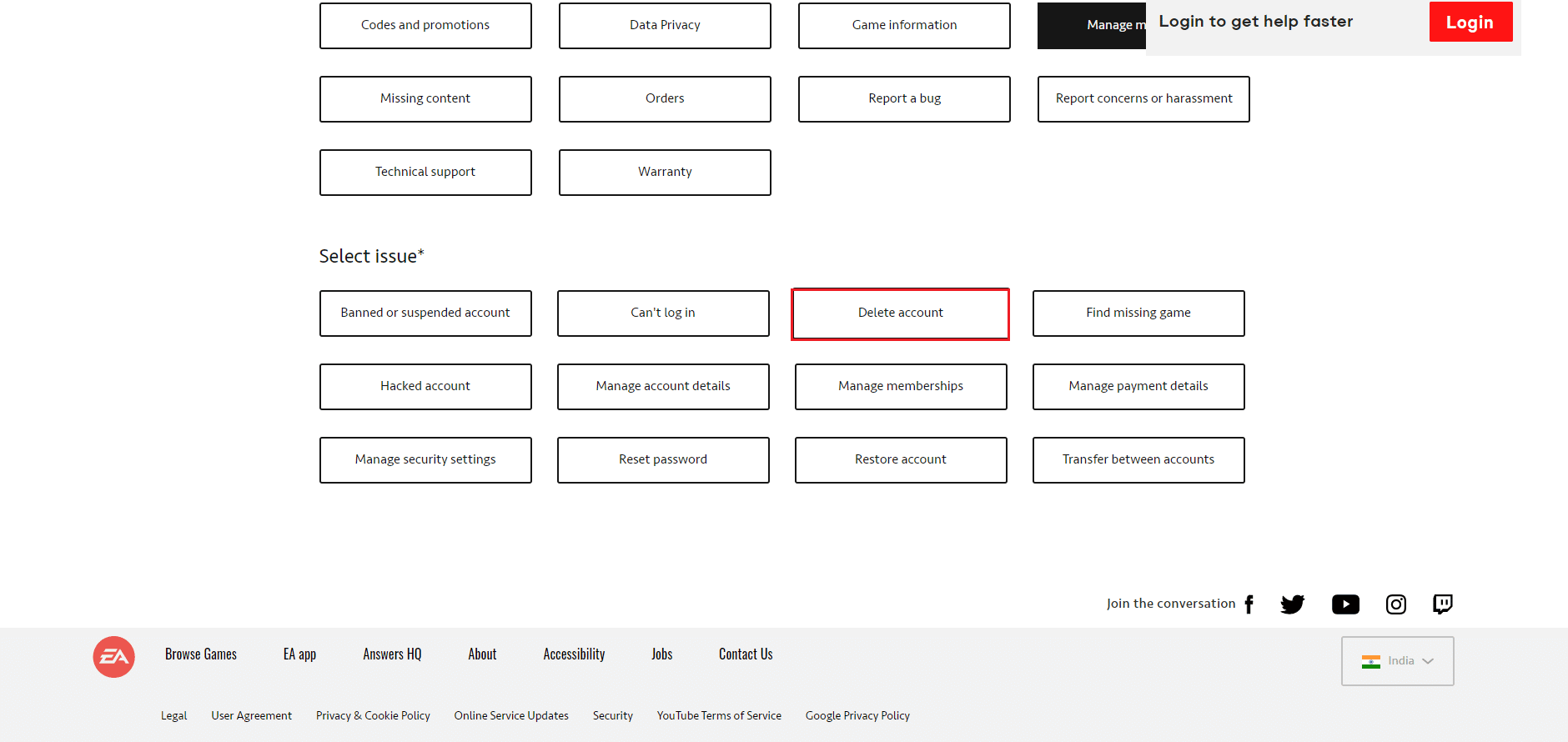
Task: Select Manage payment details issue
Action: point(1138,387)
